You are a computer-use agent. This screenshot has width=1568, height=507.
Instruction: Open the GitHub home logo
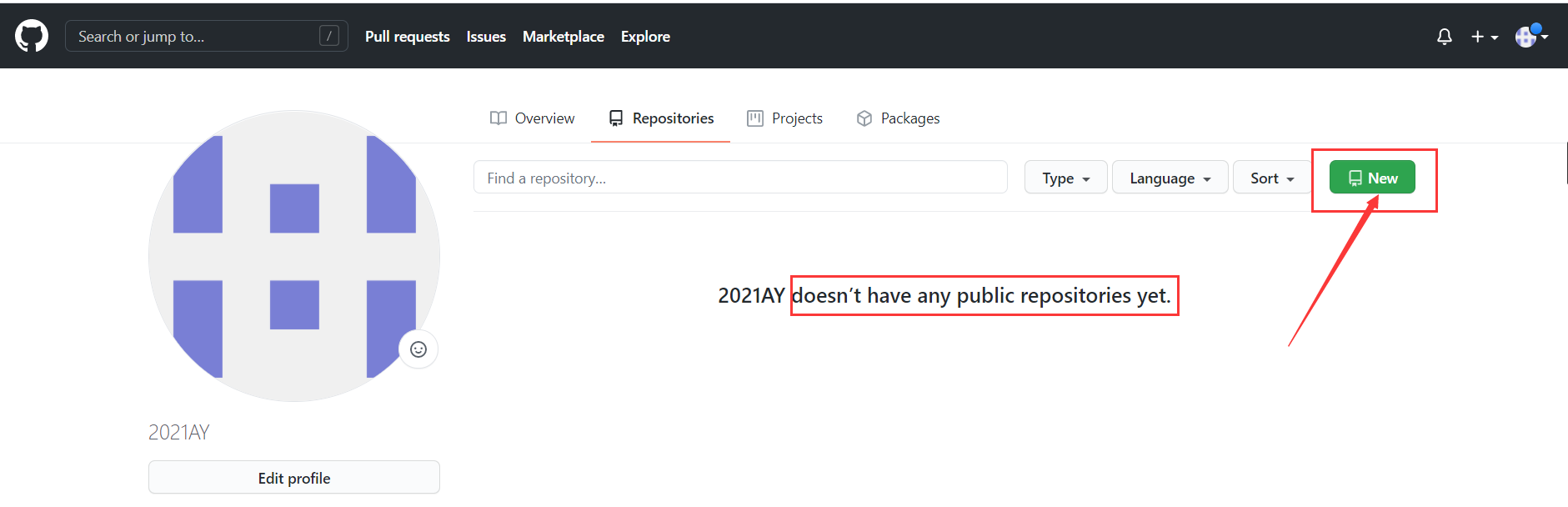click(32, 36)
